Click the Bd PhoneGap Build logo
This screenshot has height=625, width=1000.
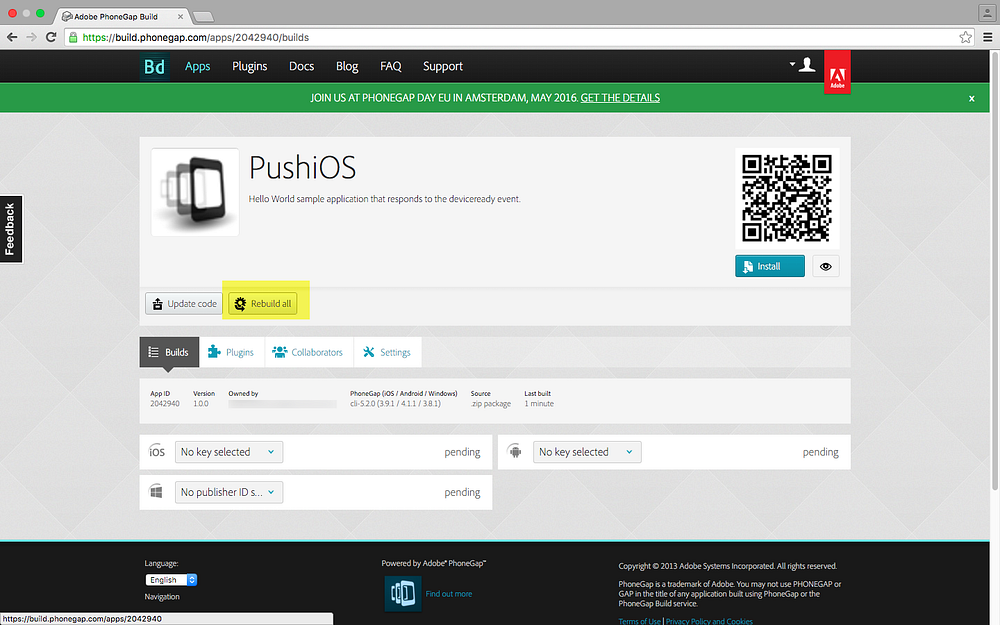[154, 66]
